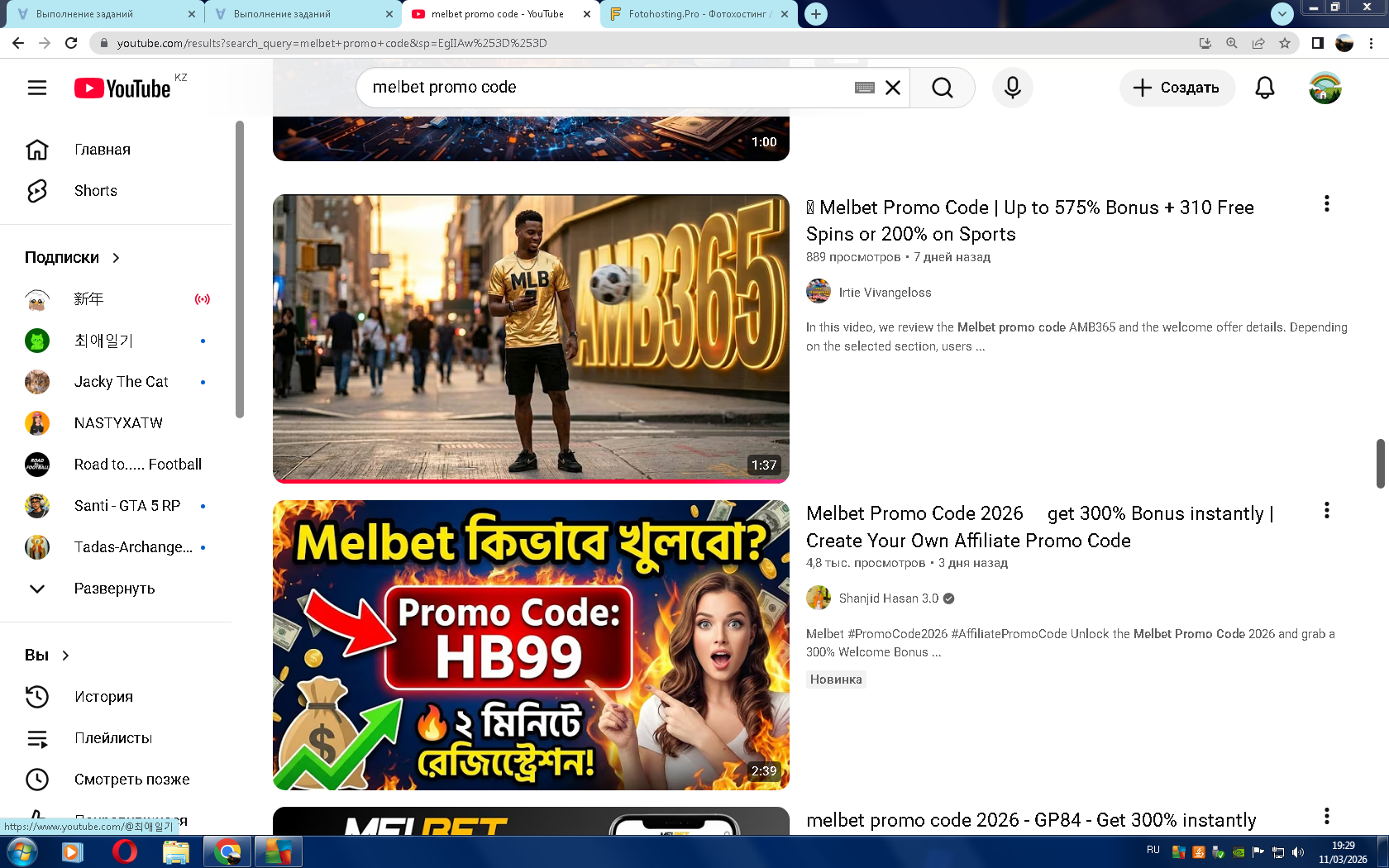Click the browser back arrow

[18, 43]
